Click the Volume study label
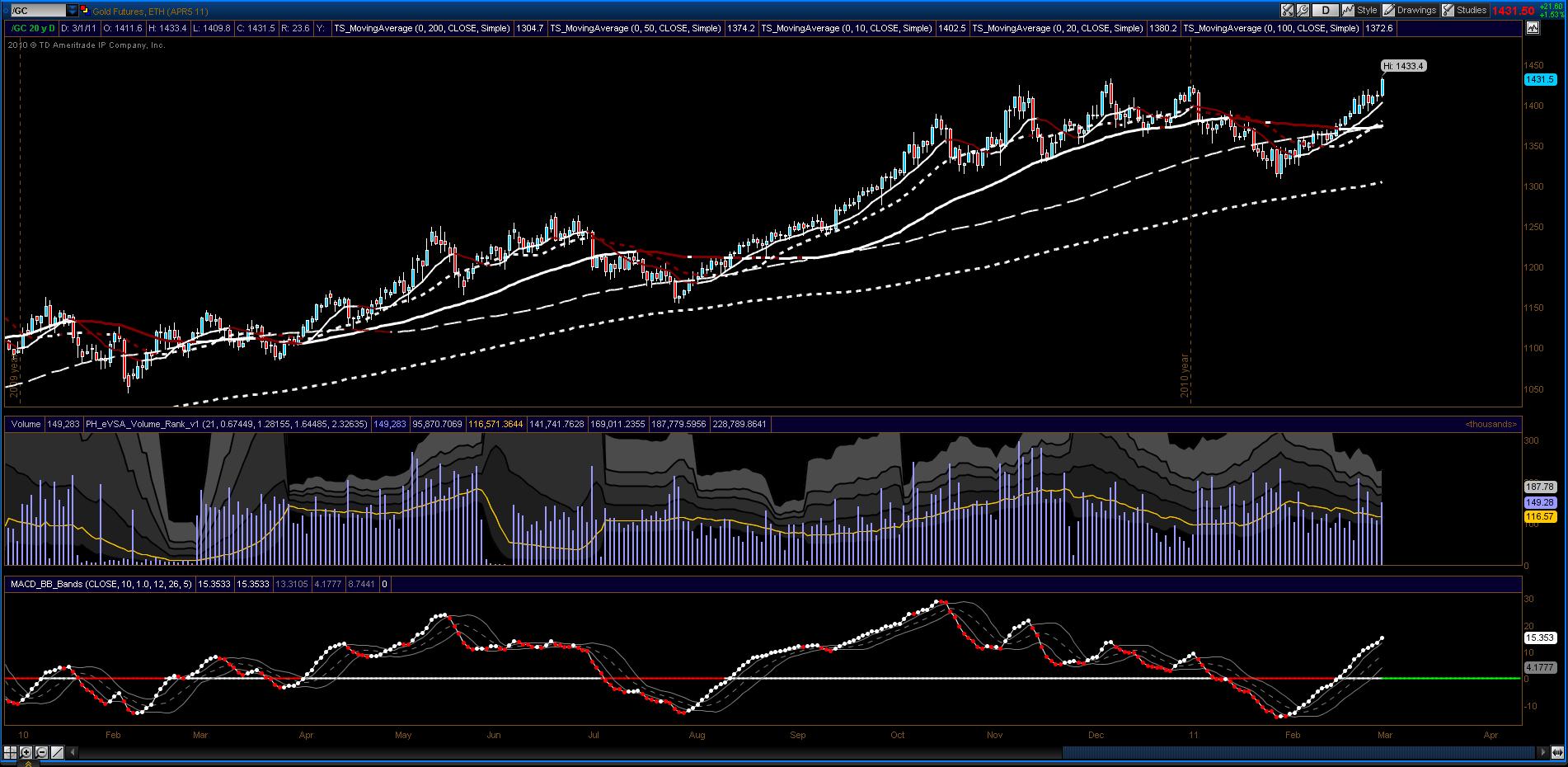 point(26,424)
